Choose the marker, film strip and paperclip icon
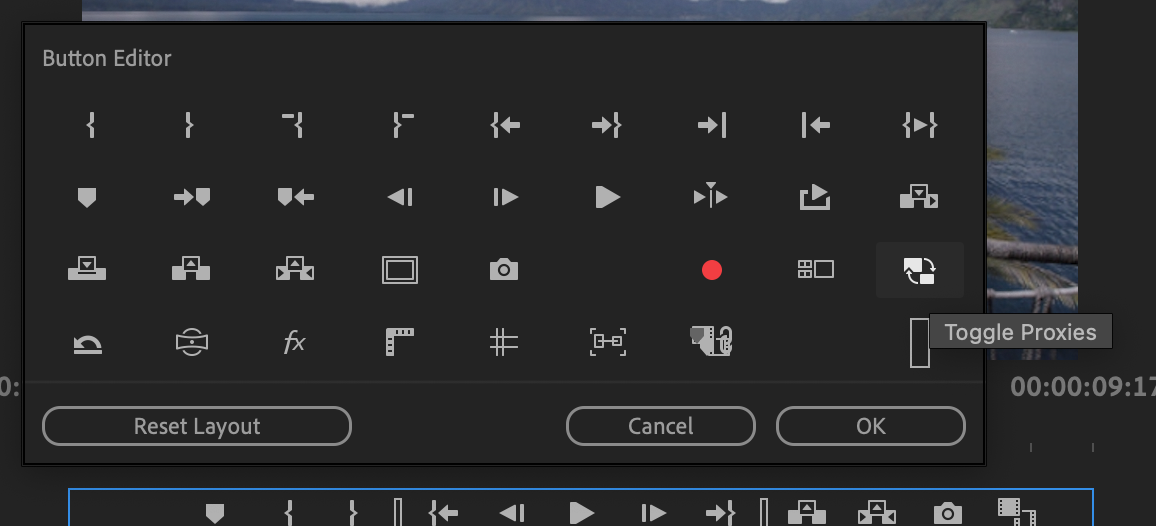The width and height of the screenshot is (1156, 526). (711, 342)
